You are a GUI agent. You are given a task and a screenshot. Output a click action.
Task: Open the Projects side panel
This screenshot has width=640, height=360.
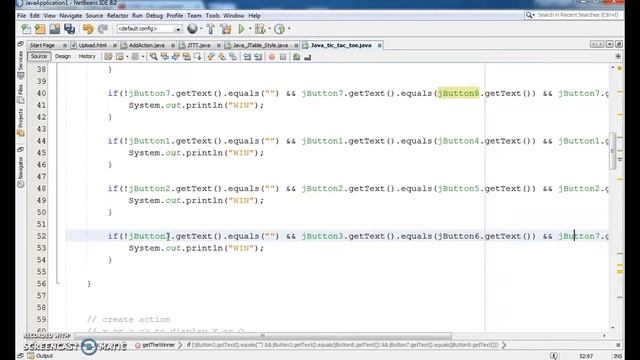click(20, 122)
